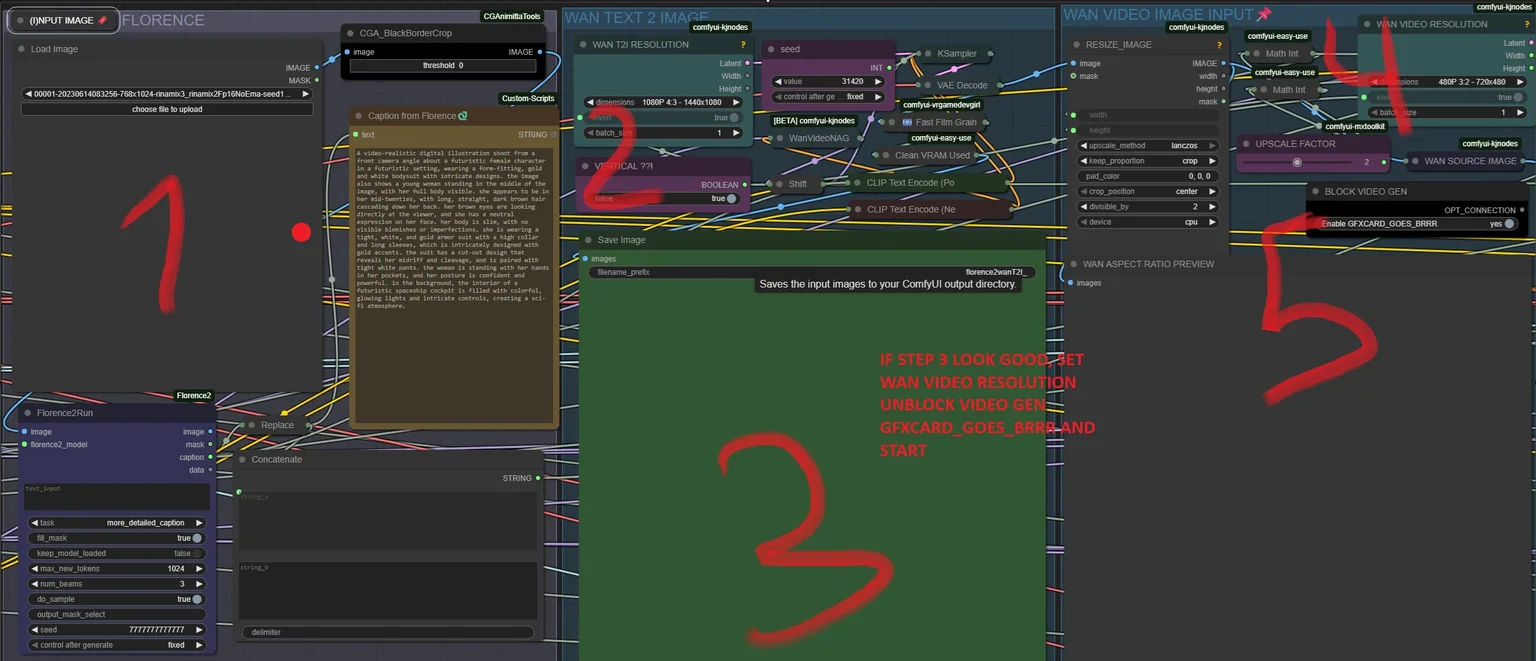The image size is (1536, 661).
Task: Select the (I)INPUT IMAGE group label
Action: coord(61,20)
